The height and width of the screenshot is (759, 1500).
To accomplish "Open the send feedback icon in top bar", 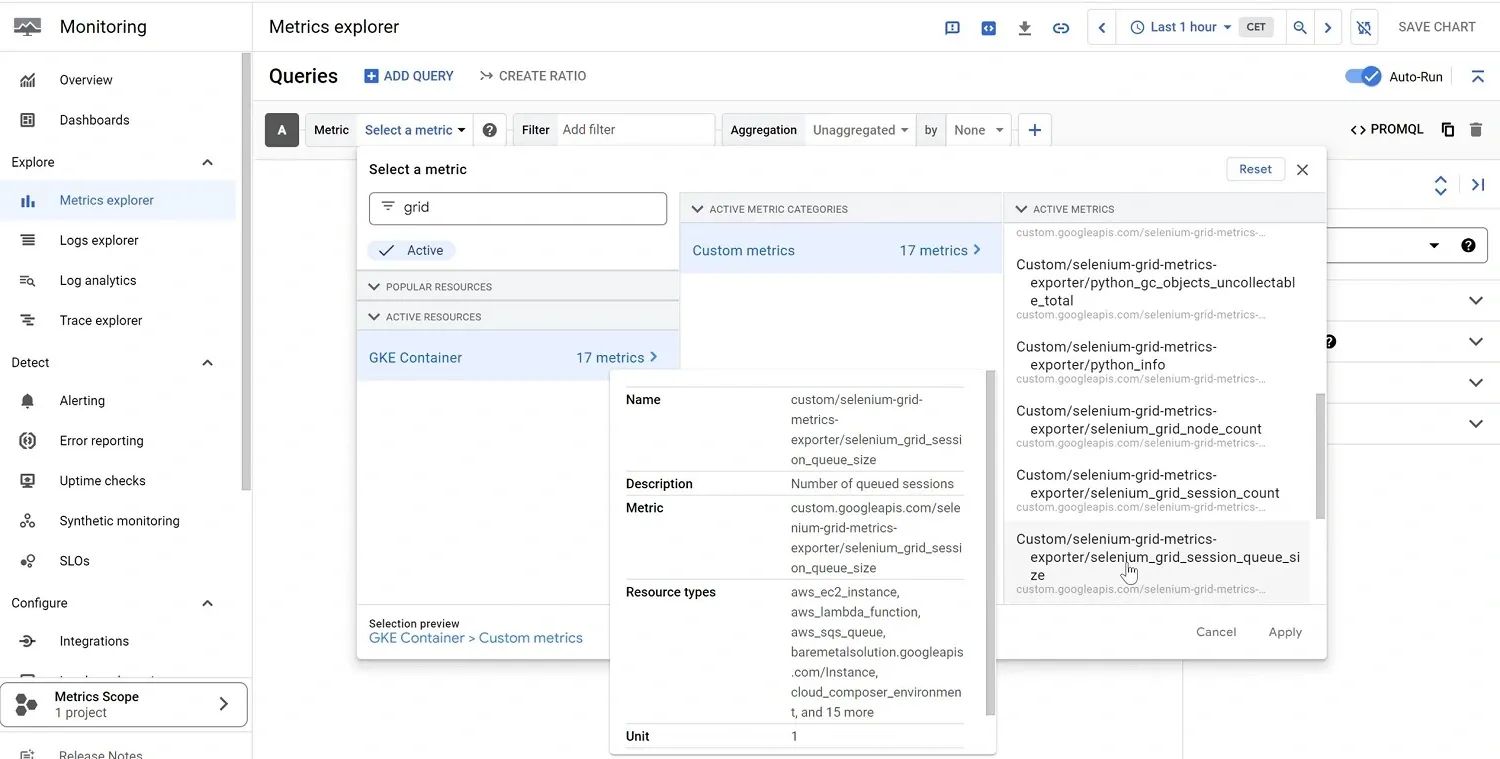I will click(x=952, y=28).
